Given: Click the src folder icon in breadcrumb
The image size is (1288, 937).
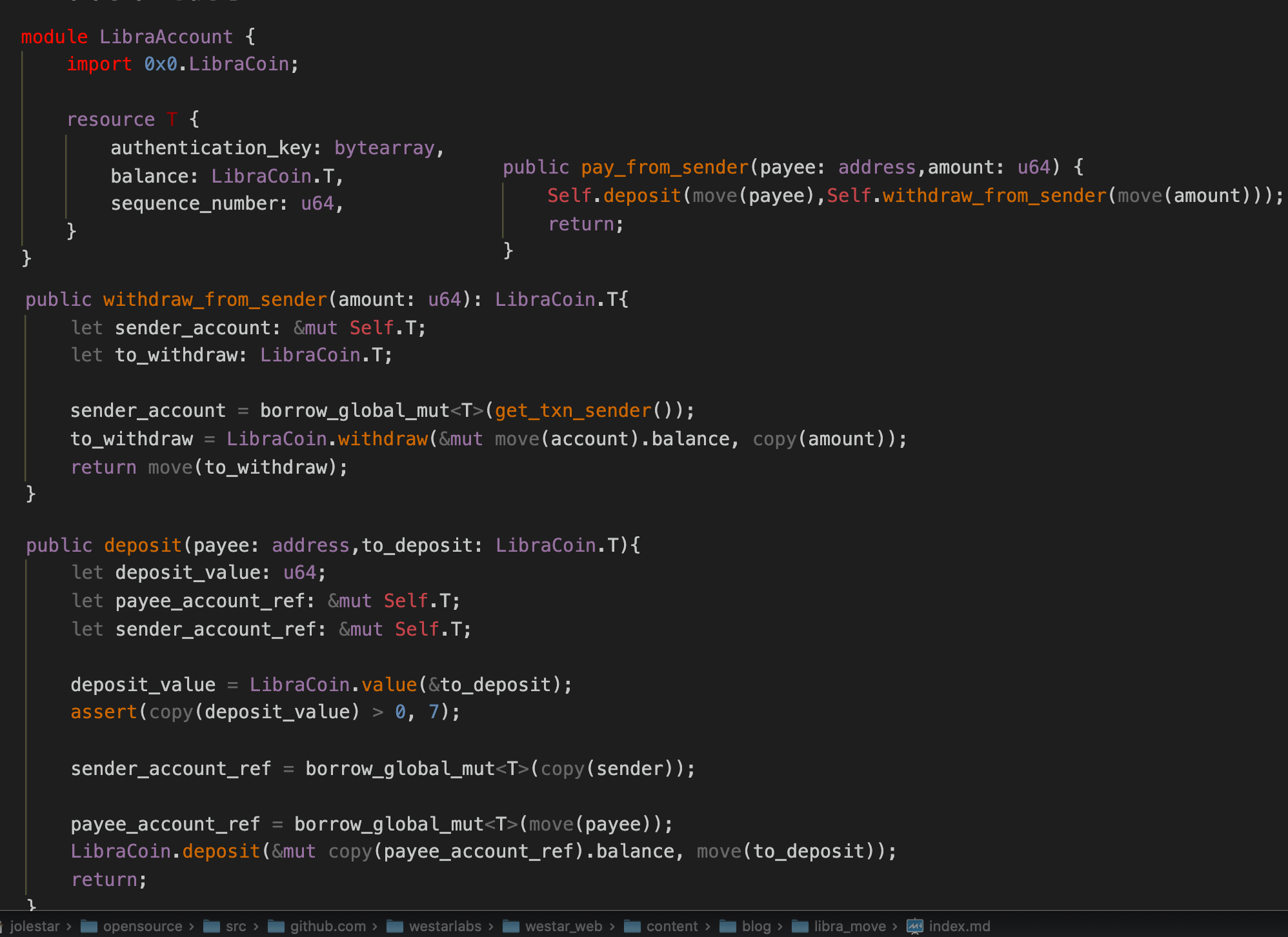Looking at the screenshot, I should coord(212,927).
